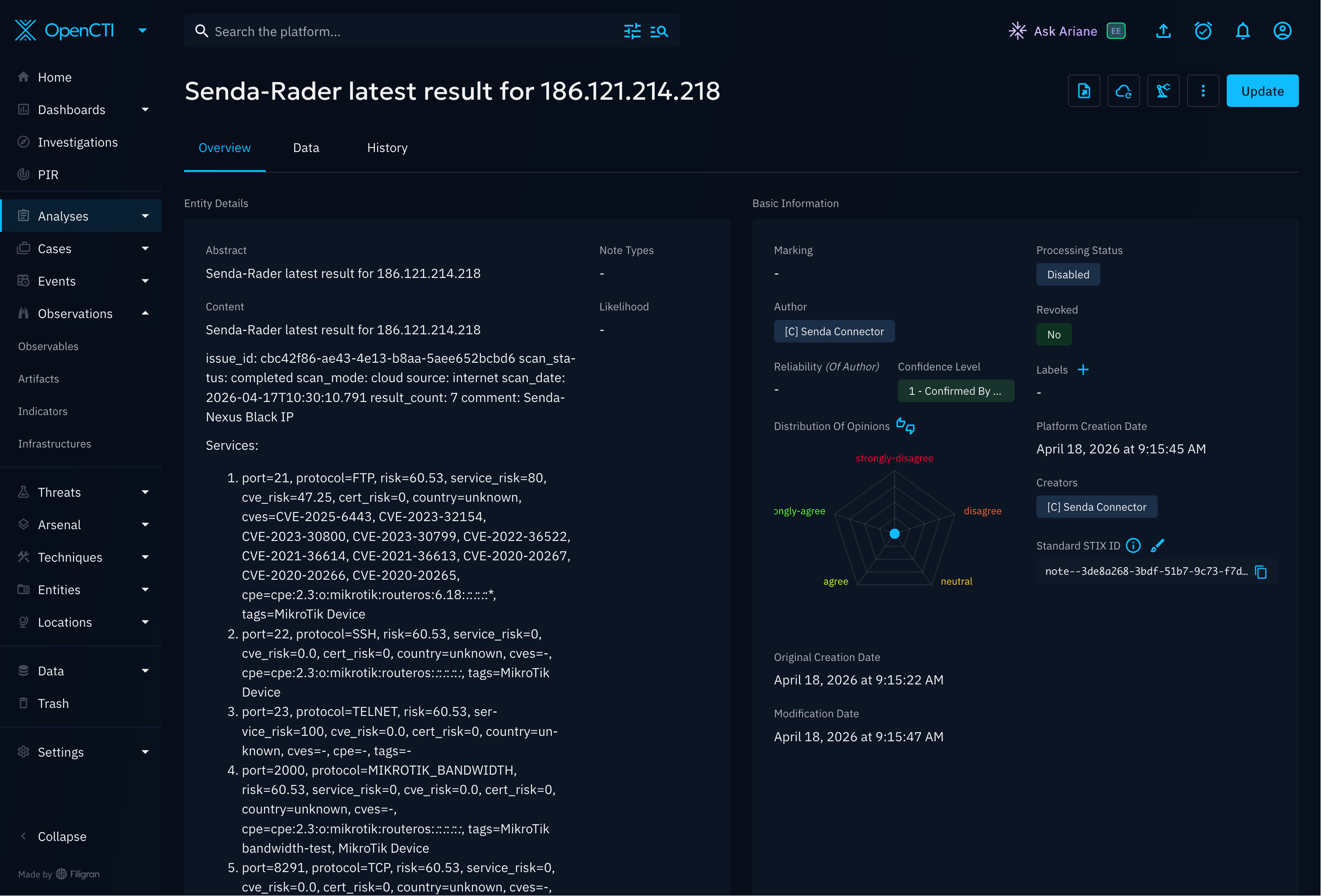The height and width of the screenshot is (896, 1321).
Task: Copy the Standard STIX ID
Action: coord(1261,572)
